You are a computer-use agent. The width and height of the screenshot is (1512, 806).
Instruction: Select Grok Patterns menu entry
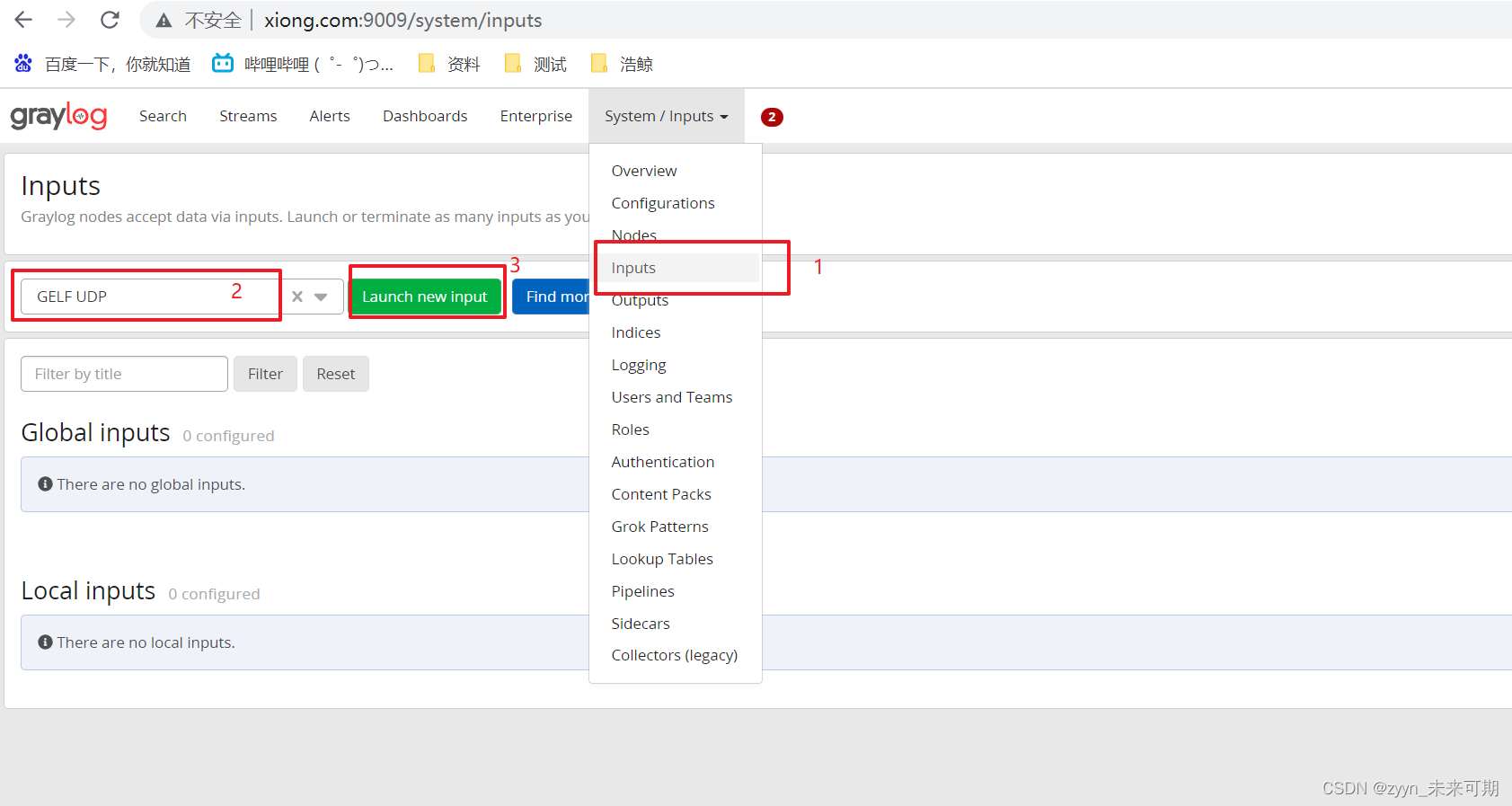660,527
